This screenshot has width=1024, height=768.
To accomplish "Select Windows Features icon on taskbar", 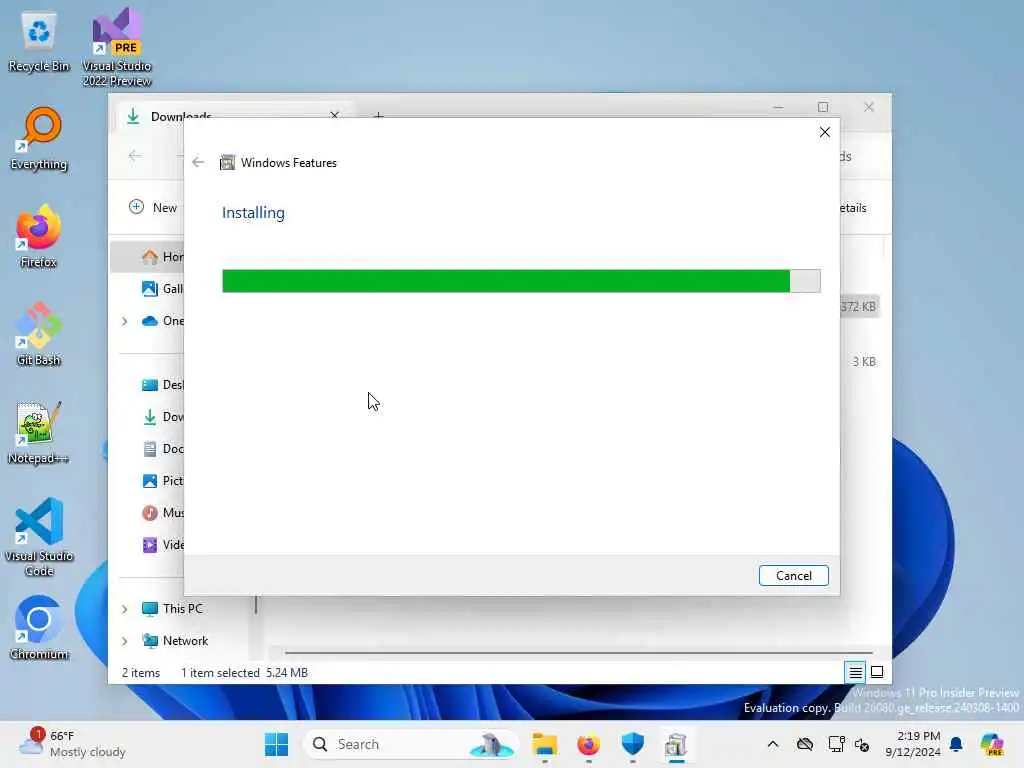I will [x=676, y=744].
